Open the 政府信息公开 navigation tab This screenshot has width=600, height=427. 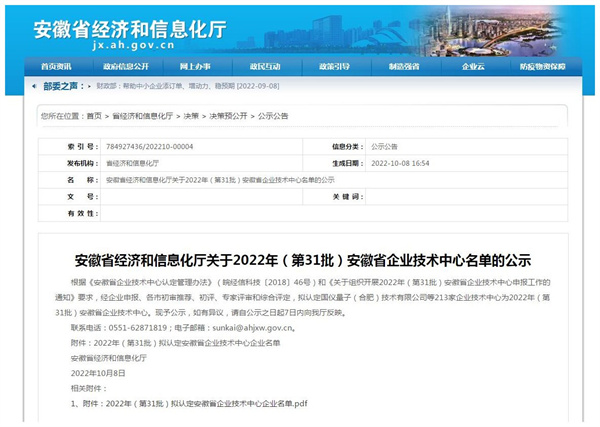pyautogui.click(x=125, y=67)
